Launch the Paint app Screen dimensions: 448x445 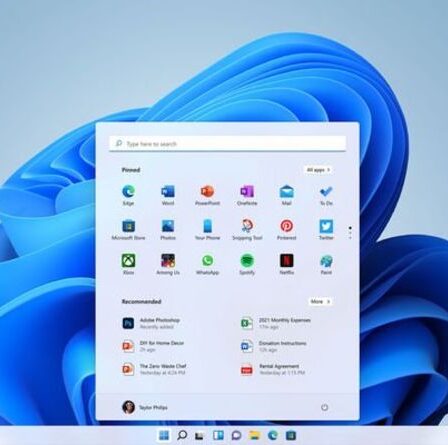tap(326, 264)
